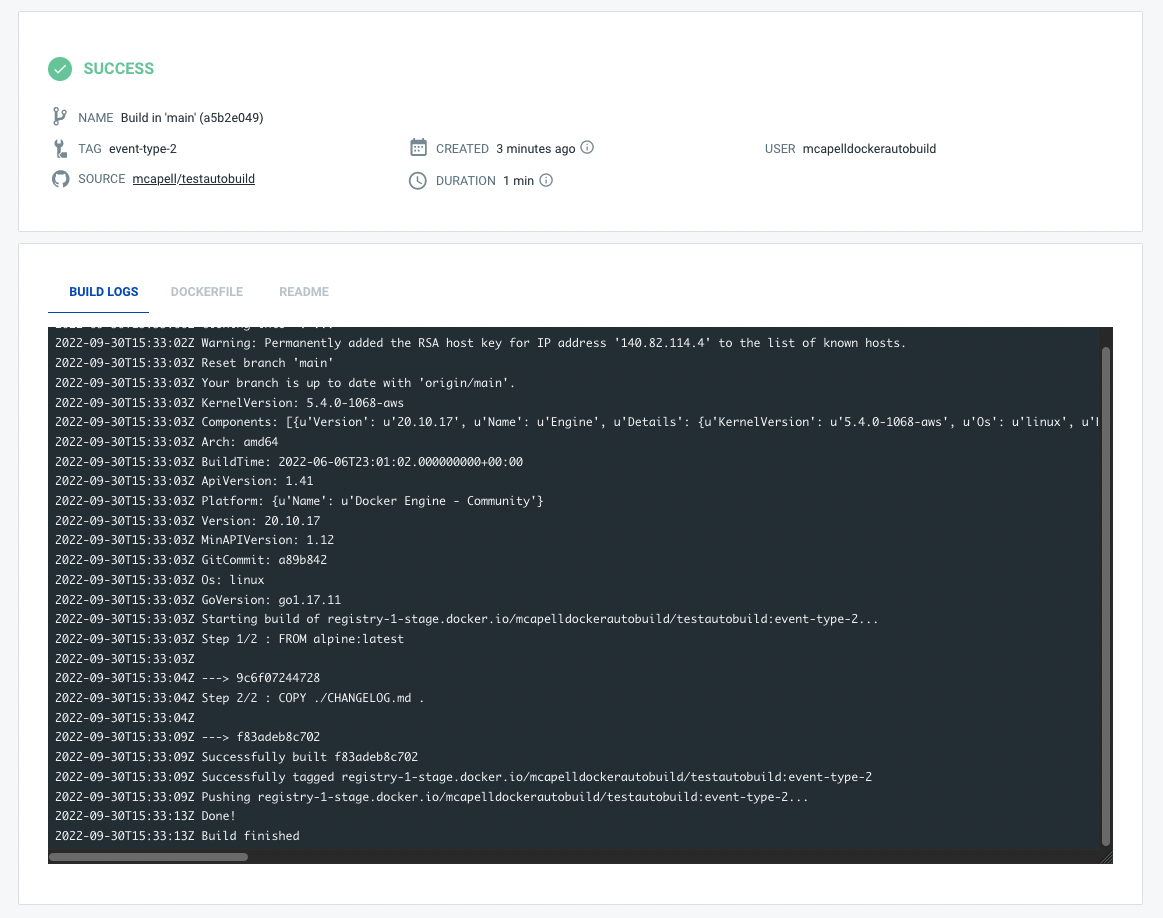Click the build name "Build in 'main' (a5b2e049)"

[192, 118]
